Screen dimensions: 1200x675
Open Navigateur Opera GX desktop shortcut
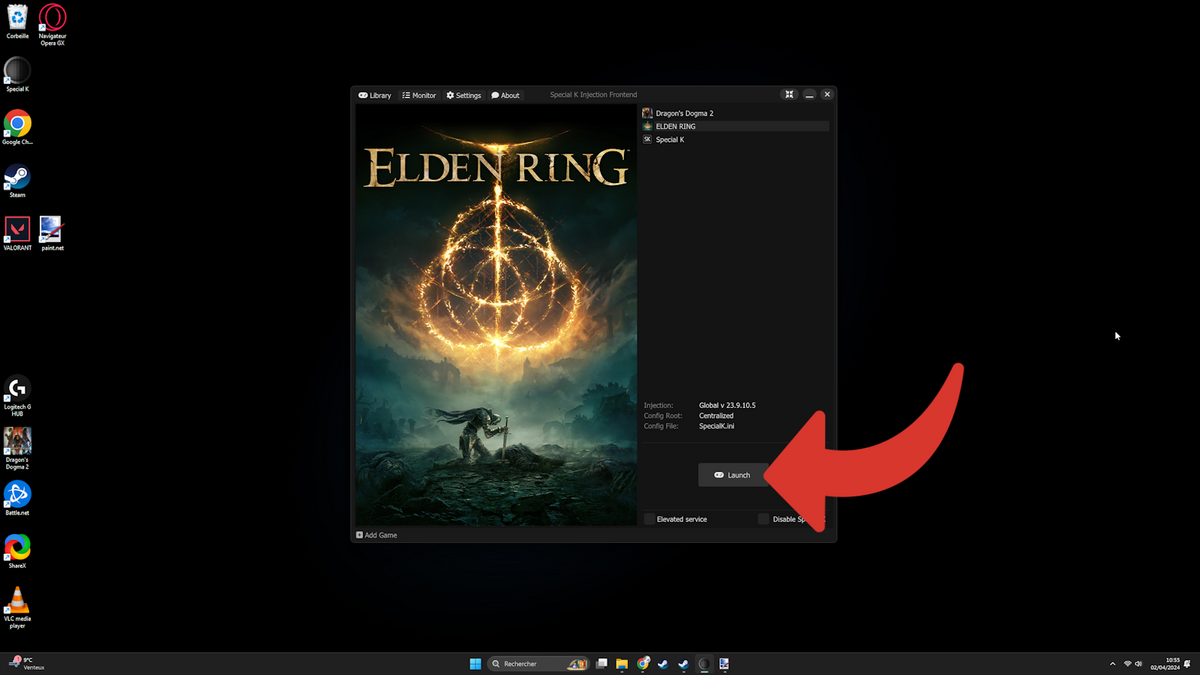[53, 25]
